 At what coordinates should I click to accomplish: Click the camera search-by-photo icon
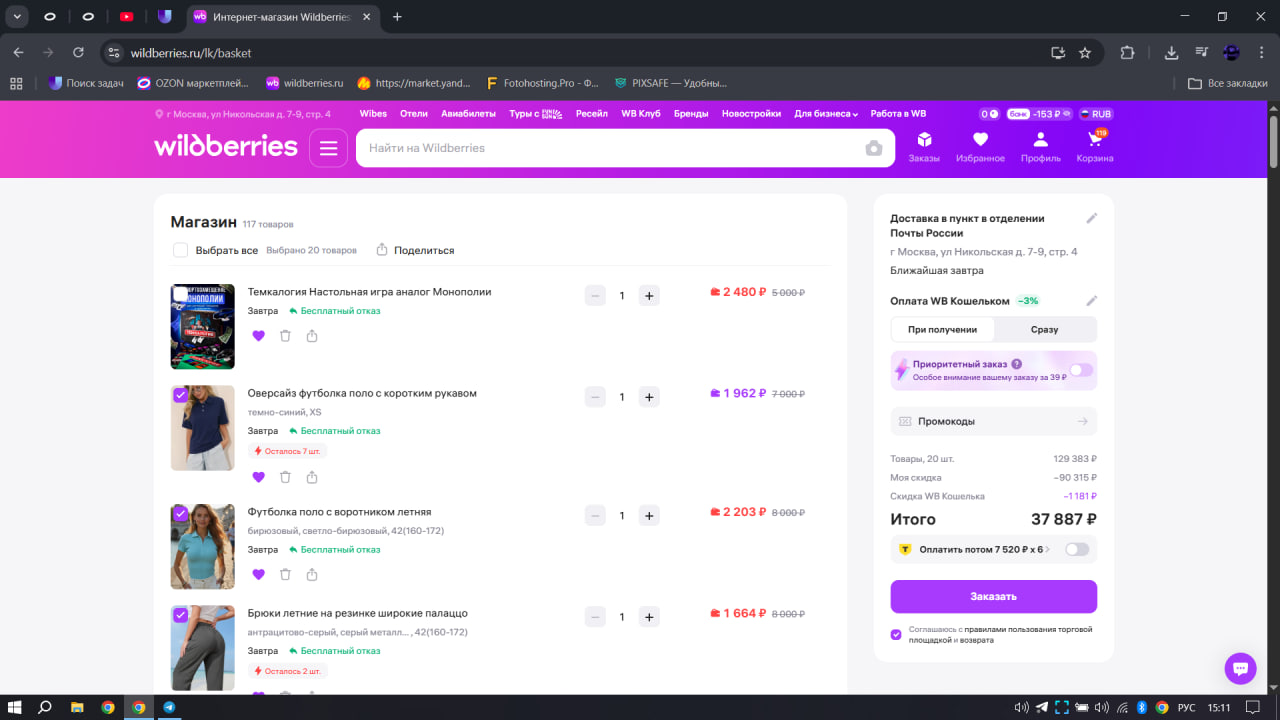click(x=874, y=148)
